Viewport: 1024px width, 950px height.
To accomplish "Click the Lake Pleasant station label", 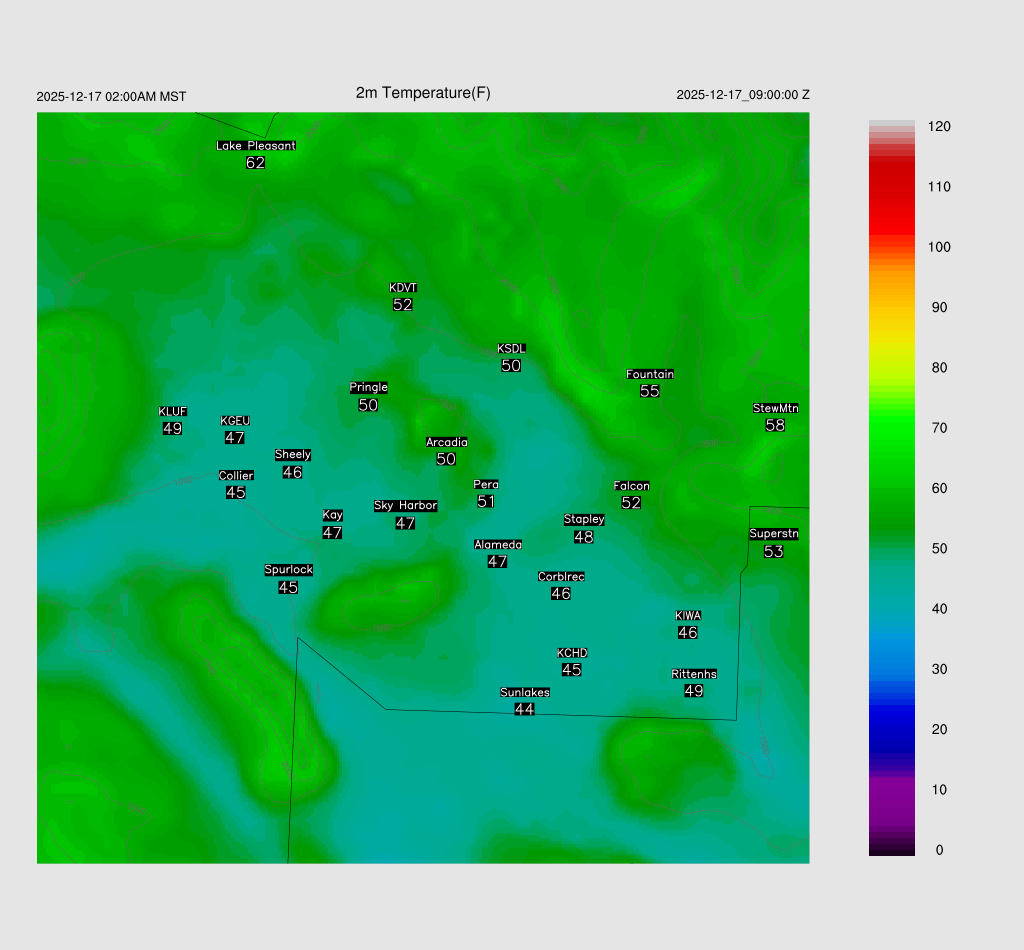I will point(256,146).
